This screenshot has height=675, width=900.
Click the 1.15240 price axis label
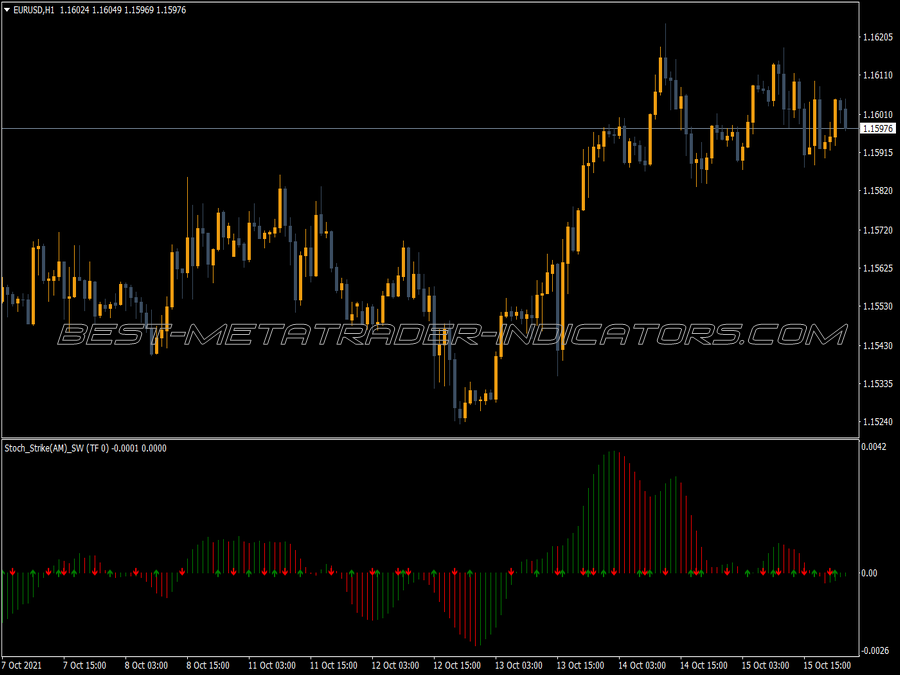[x=878, y=422]
